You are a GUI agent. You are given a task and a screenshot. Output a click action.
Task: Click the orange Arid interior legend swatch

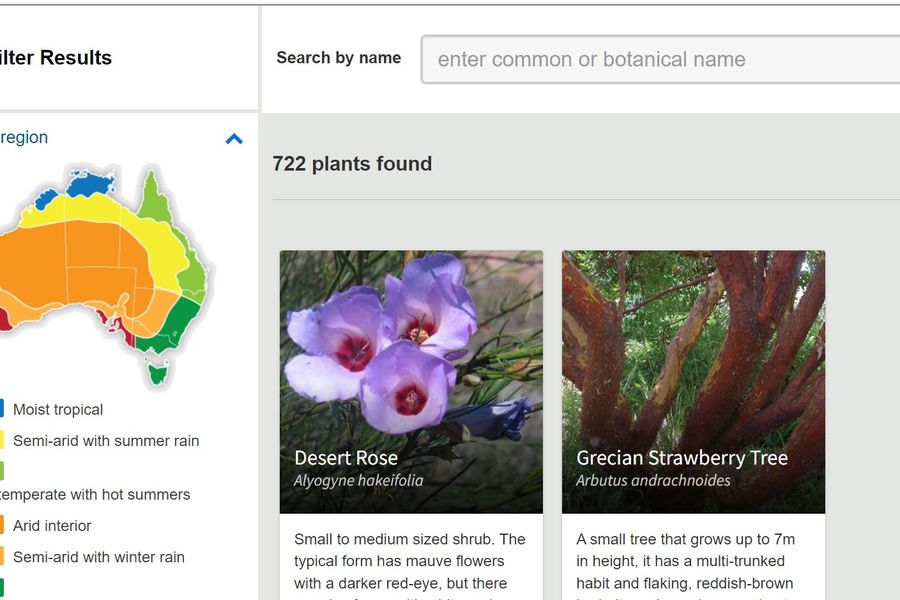(x=1, y=525)
